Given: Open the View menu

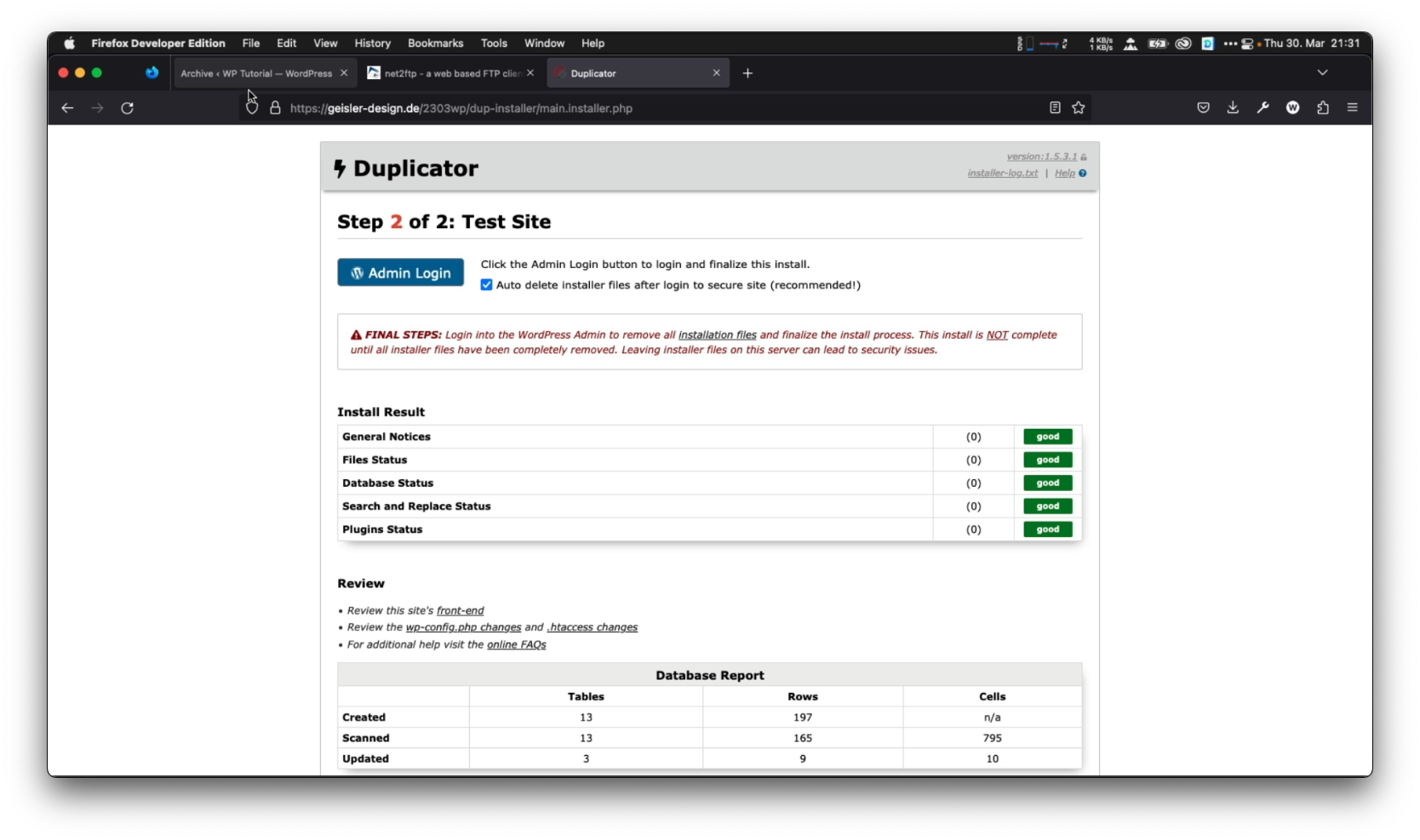Looking at the screenshot, I should coord(325,43).
